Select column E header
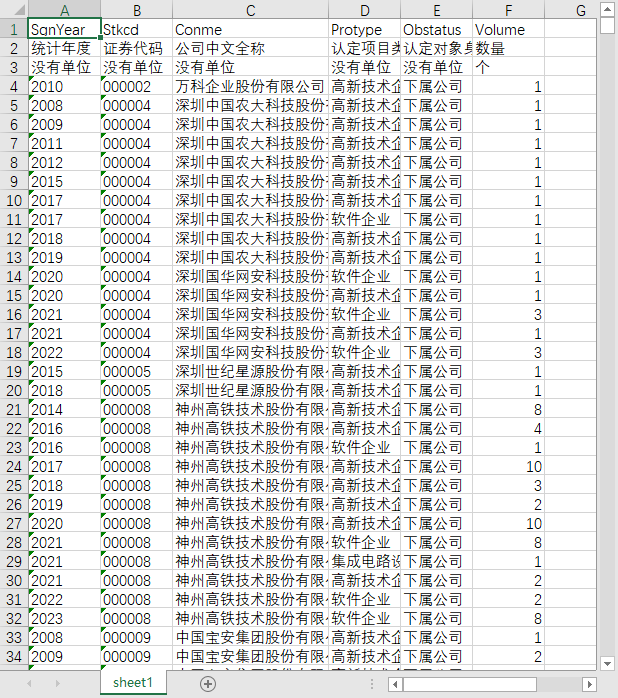 pos(436,10)
